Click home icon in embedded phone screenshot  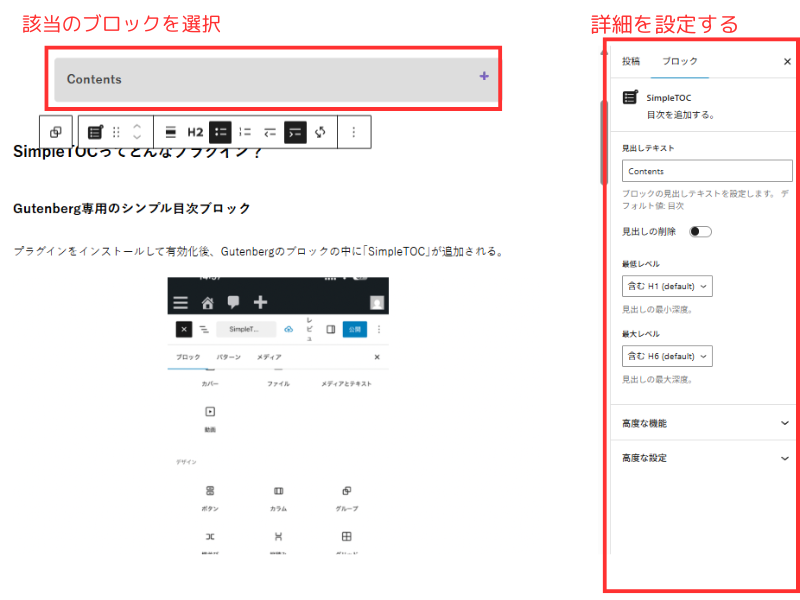[207, 303]
